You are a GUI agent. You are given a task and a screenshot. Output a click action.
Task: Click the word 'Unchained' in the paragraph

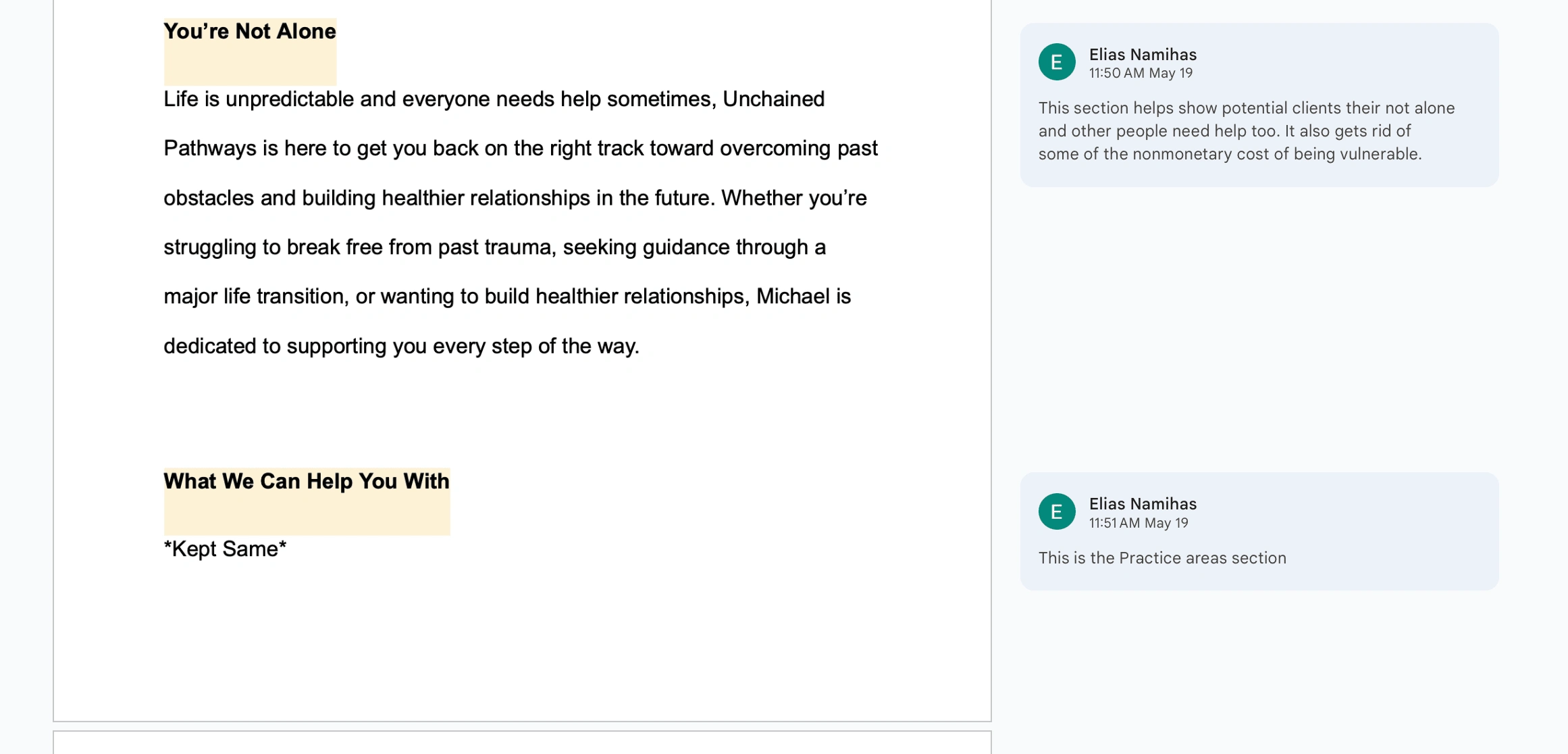[x=773, y=99]
